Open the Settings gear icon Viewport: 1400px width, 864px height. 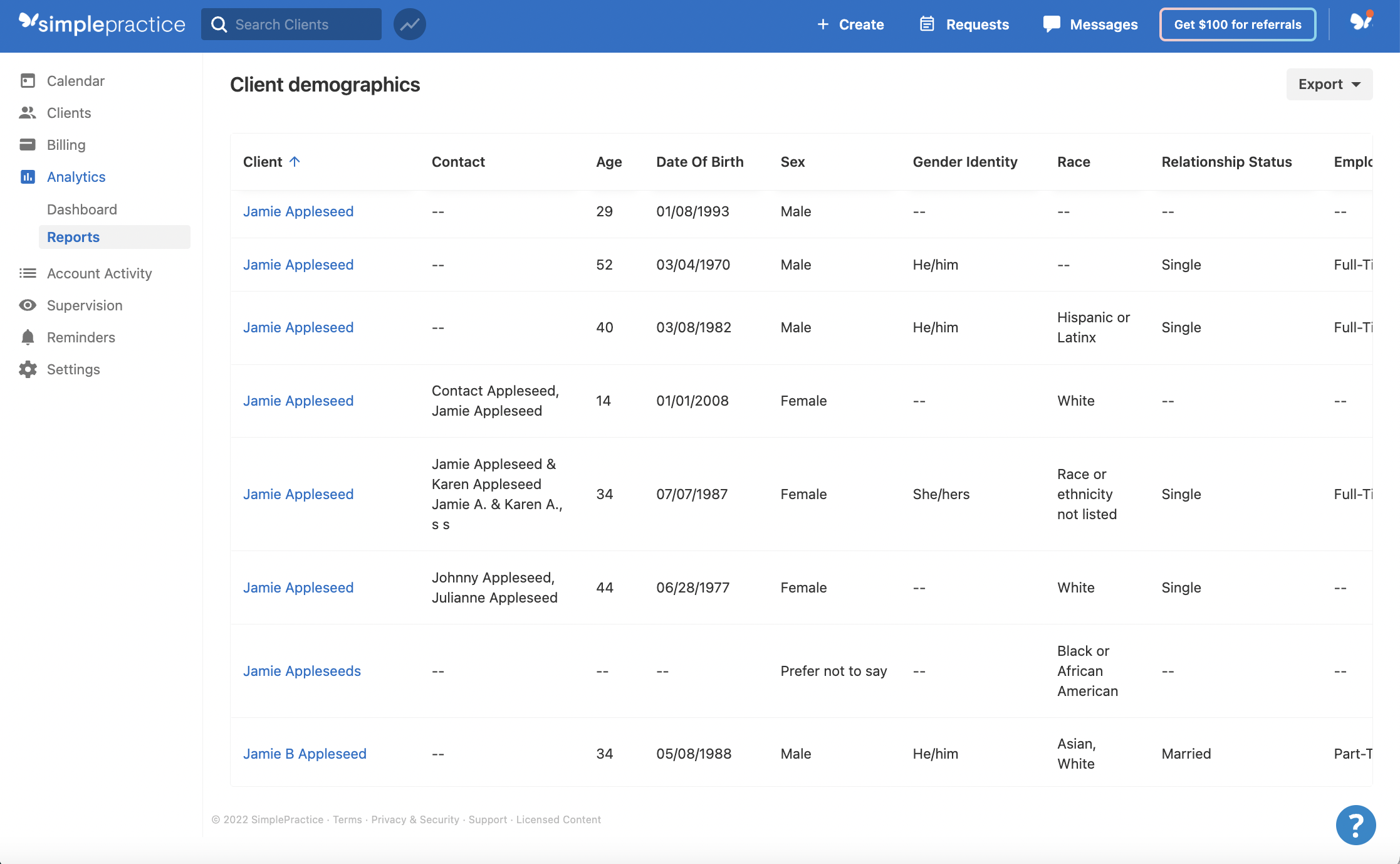(28, 369)
